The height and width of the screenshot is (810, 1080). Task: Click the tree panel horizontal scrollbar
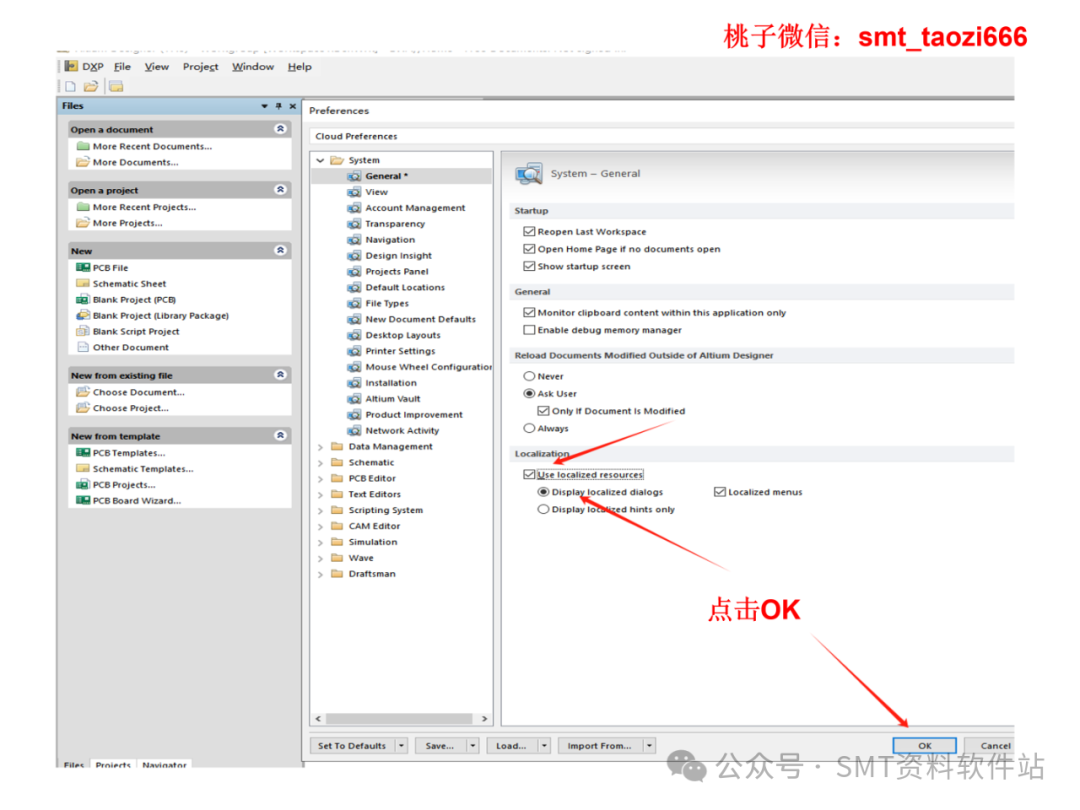pyautogui.click(x=400, y=718)
